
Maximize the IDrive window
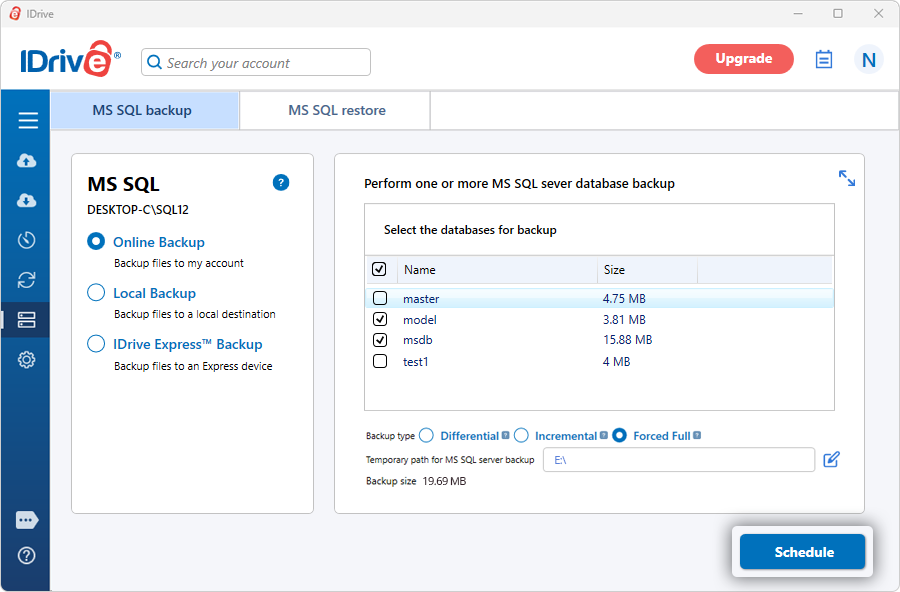point(838,13)
